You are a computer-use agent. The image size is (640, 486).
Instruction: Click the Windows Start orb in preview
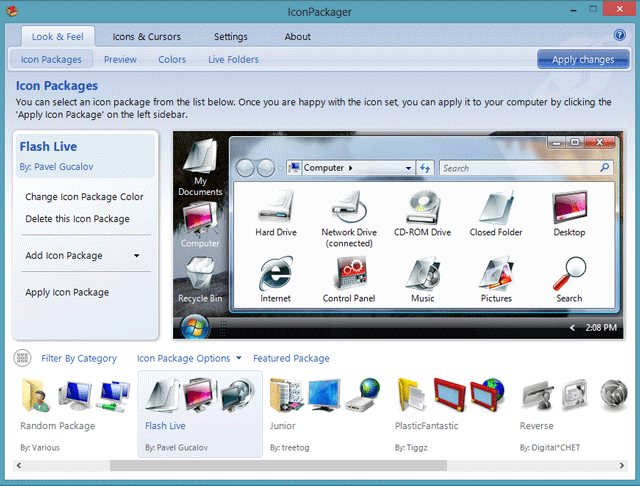195,326
